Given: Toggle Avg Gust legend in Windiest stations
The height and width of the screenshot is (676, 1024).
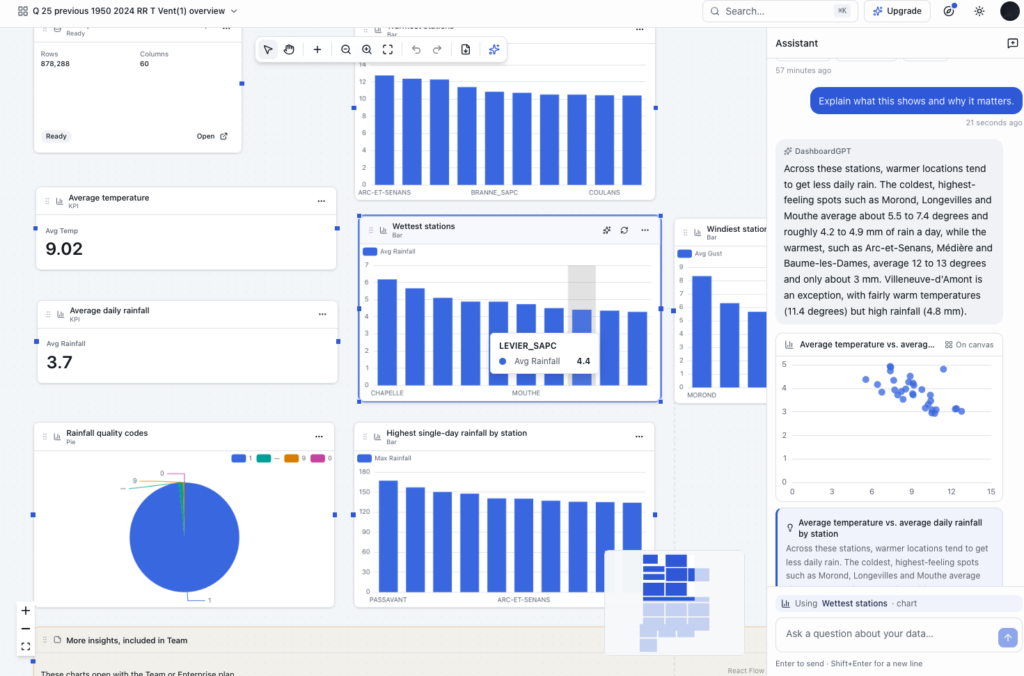Looking at the screenshot, I should [699, 253].
